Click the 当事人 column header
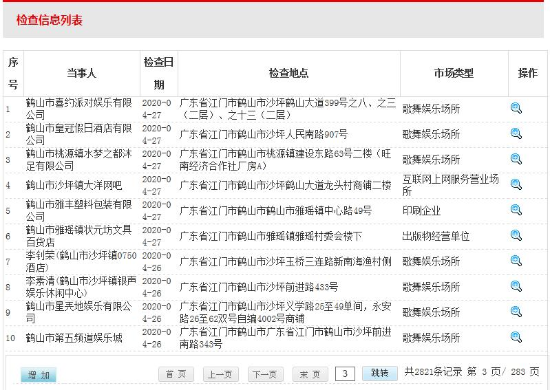This screenshot has height=390, width=550. point(81,73)
